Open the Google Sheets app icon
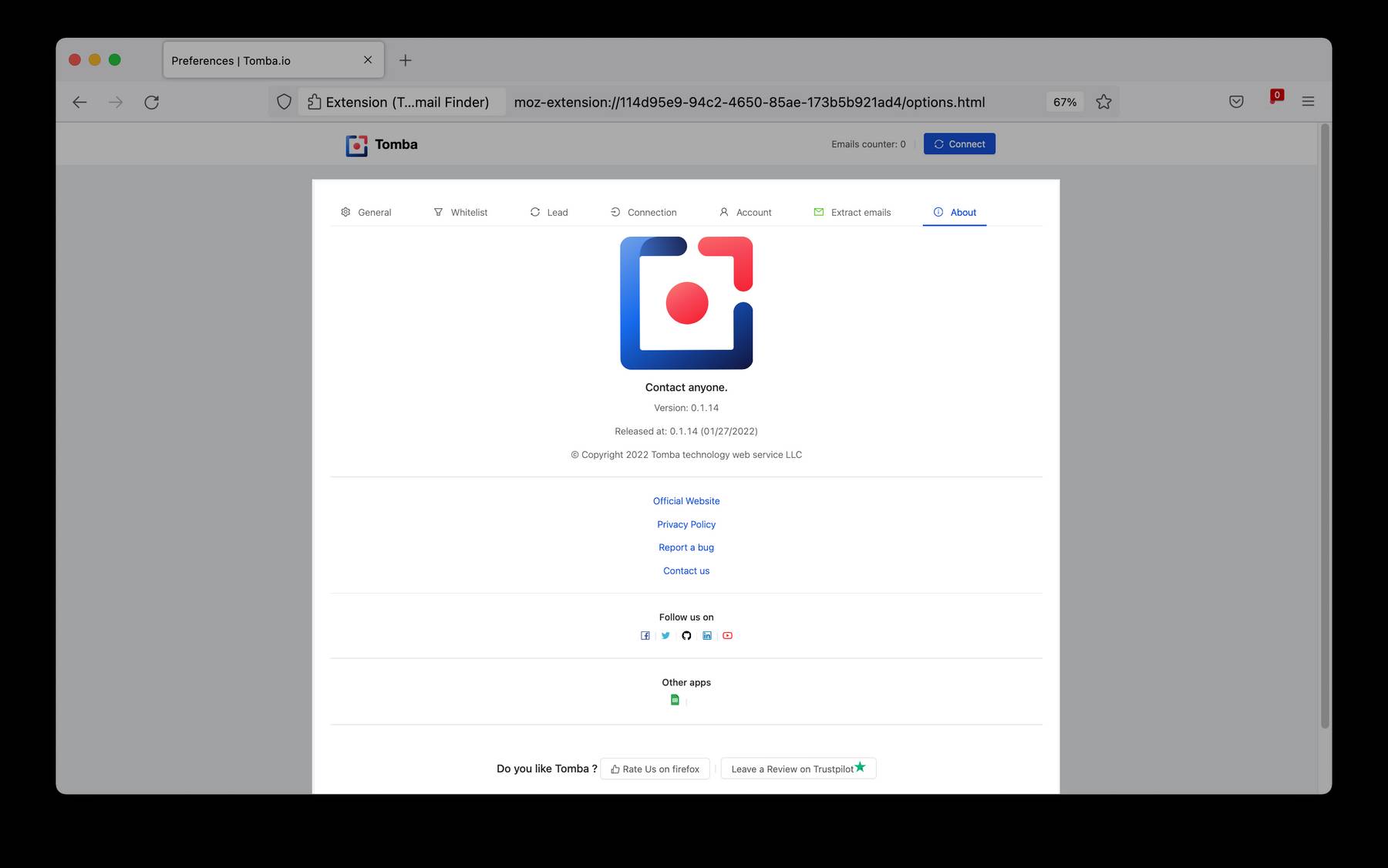 [x=675, y=700]
